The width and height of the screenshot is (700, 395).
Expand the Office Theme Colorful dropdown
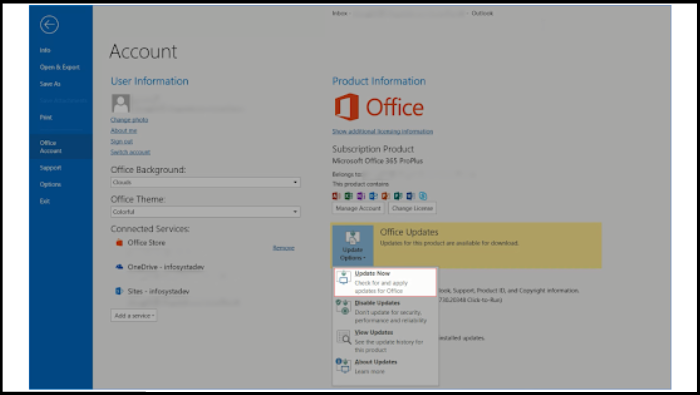tap(205, 212)
